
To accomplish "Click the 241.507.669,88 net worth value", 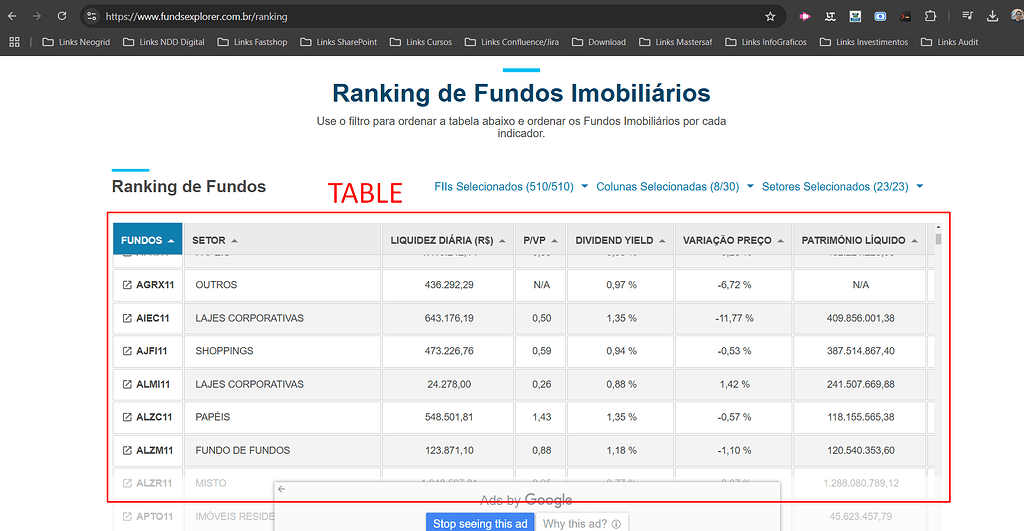I will coord(861,384).
